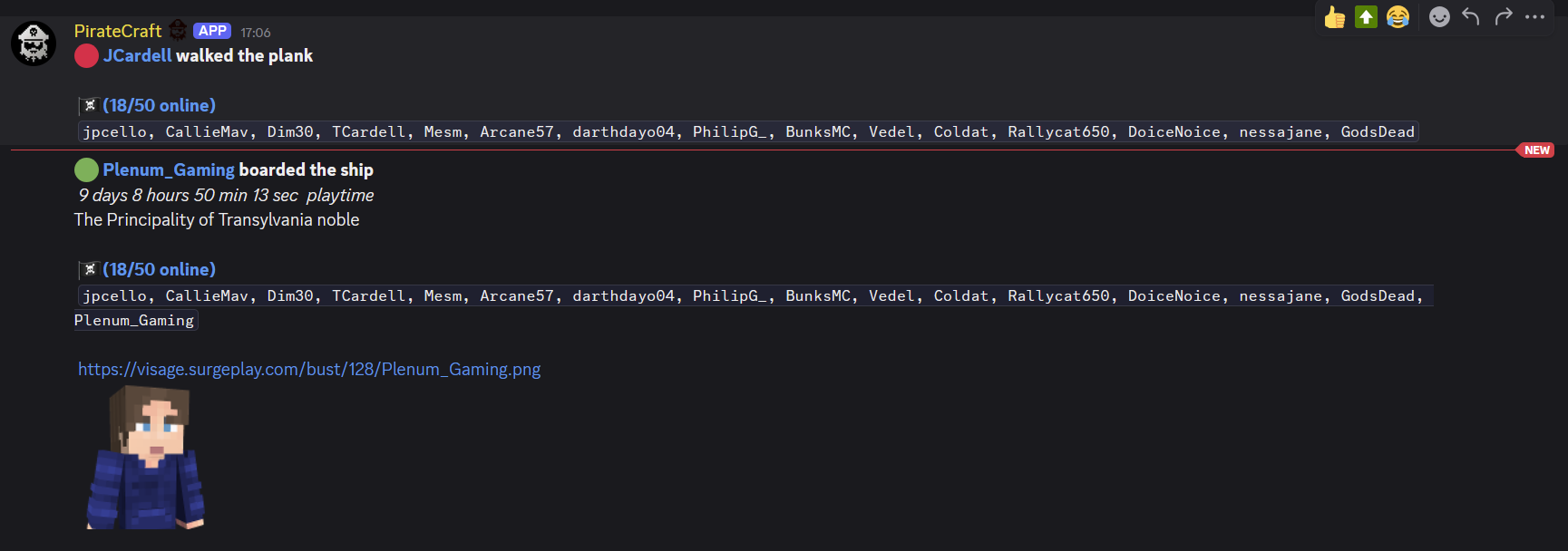Screen dimensions: 1568x551
Task: Click the online count link below JCardell message
Action: click(159, 105)
